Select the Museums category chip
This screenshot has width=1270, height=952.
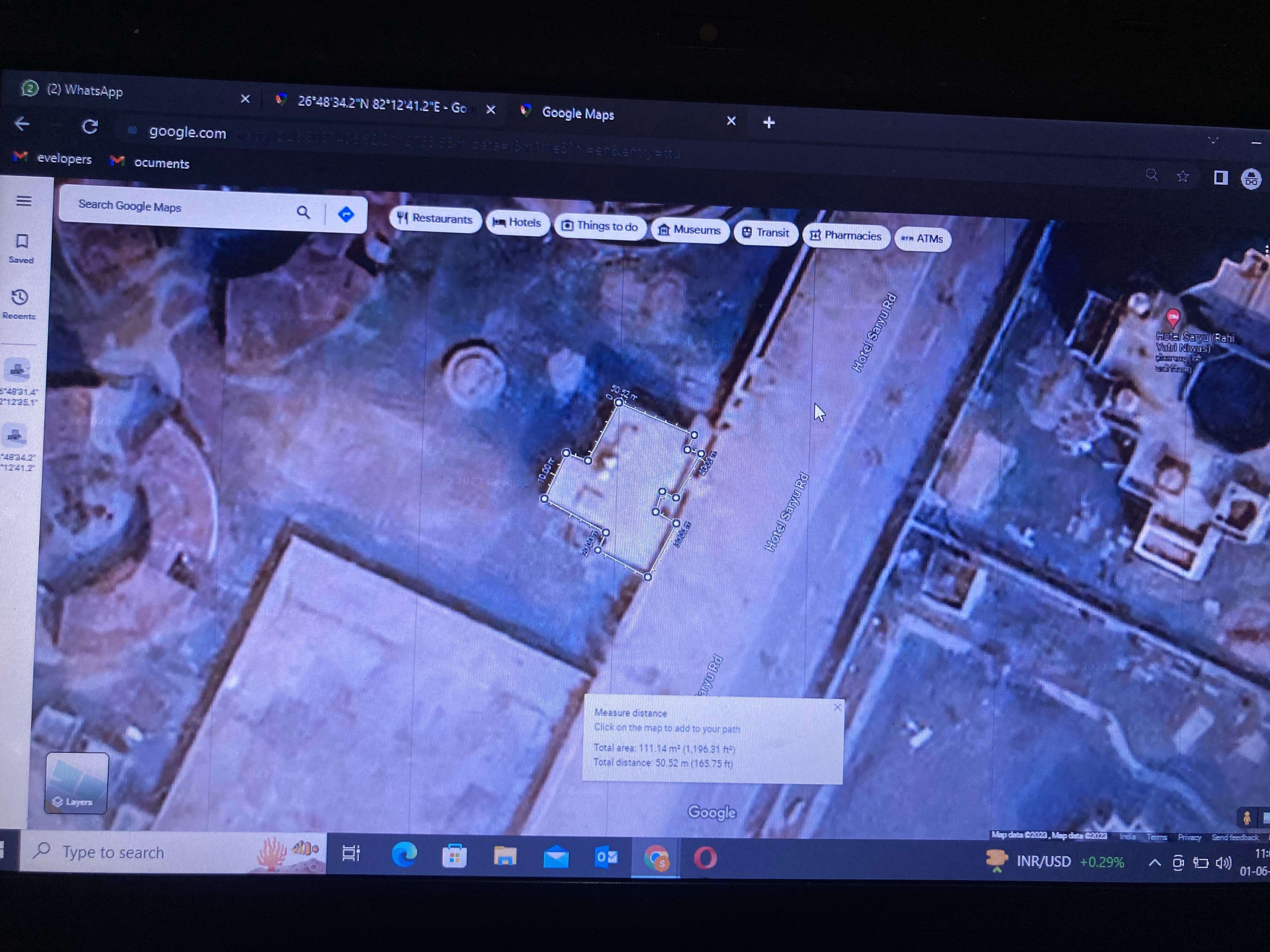pos(689,230)
